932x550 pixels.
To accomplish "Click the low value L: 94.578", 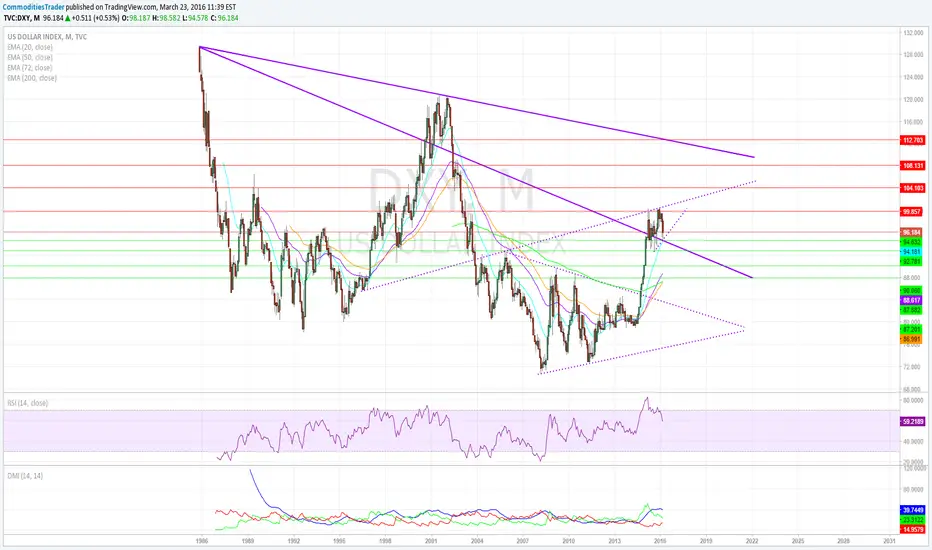I will click(196, 18).
